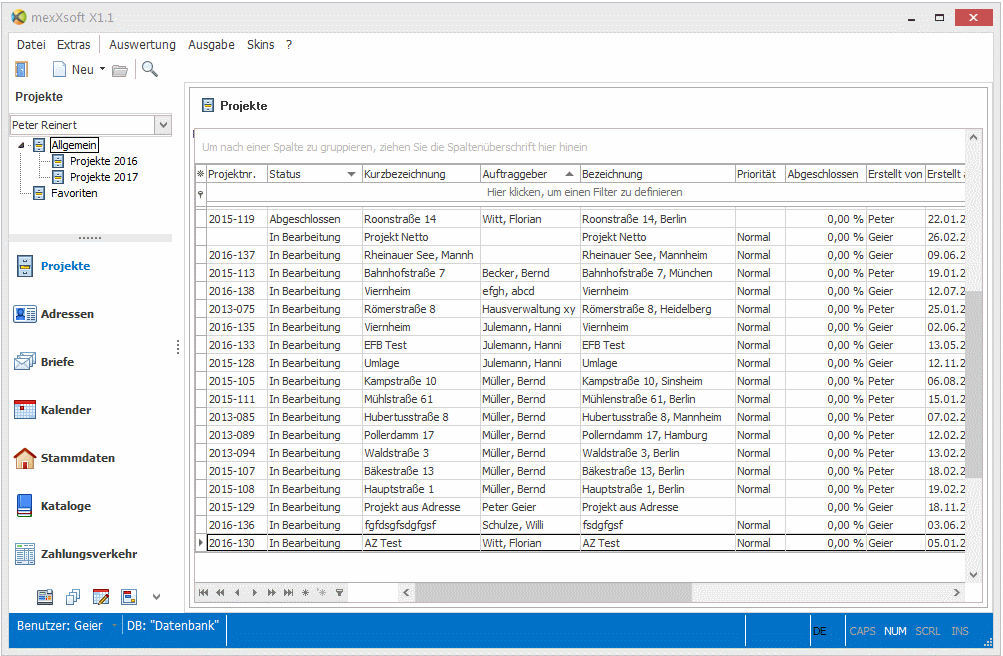Image resolution: width=1003 pixels, height=656 pixels.
Task: Open the Peter Reinert user dropdown
Action: [163, 125]
